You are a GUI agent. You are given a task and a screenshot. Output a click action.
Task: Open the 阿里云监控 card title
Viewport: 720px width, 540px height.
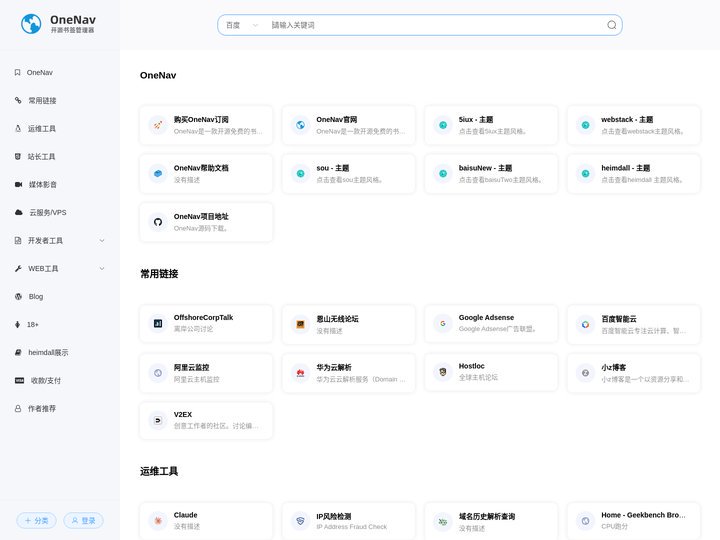click(x=191, y=367)
